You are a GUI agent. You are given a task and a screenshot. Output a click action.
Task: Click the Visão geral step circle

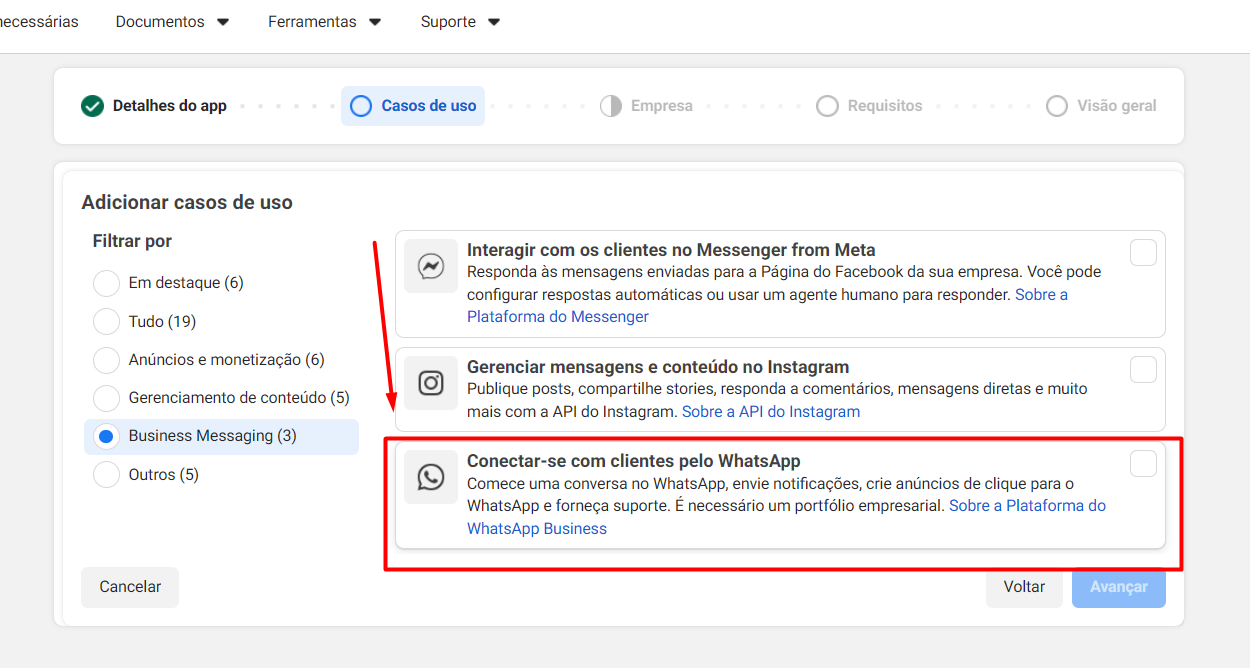(x=1057, y=106)
